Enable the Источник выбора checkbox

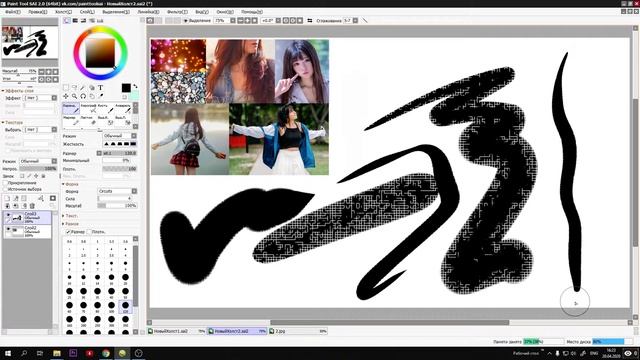coord(5,189)
